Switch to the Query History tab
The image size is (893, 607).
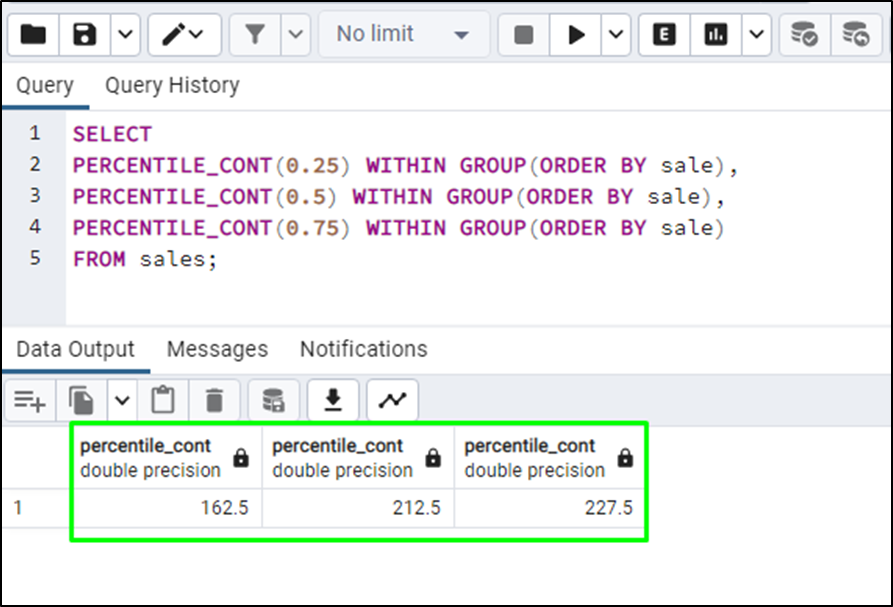[172, 85]
